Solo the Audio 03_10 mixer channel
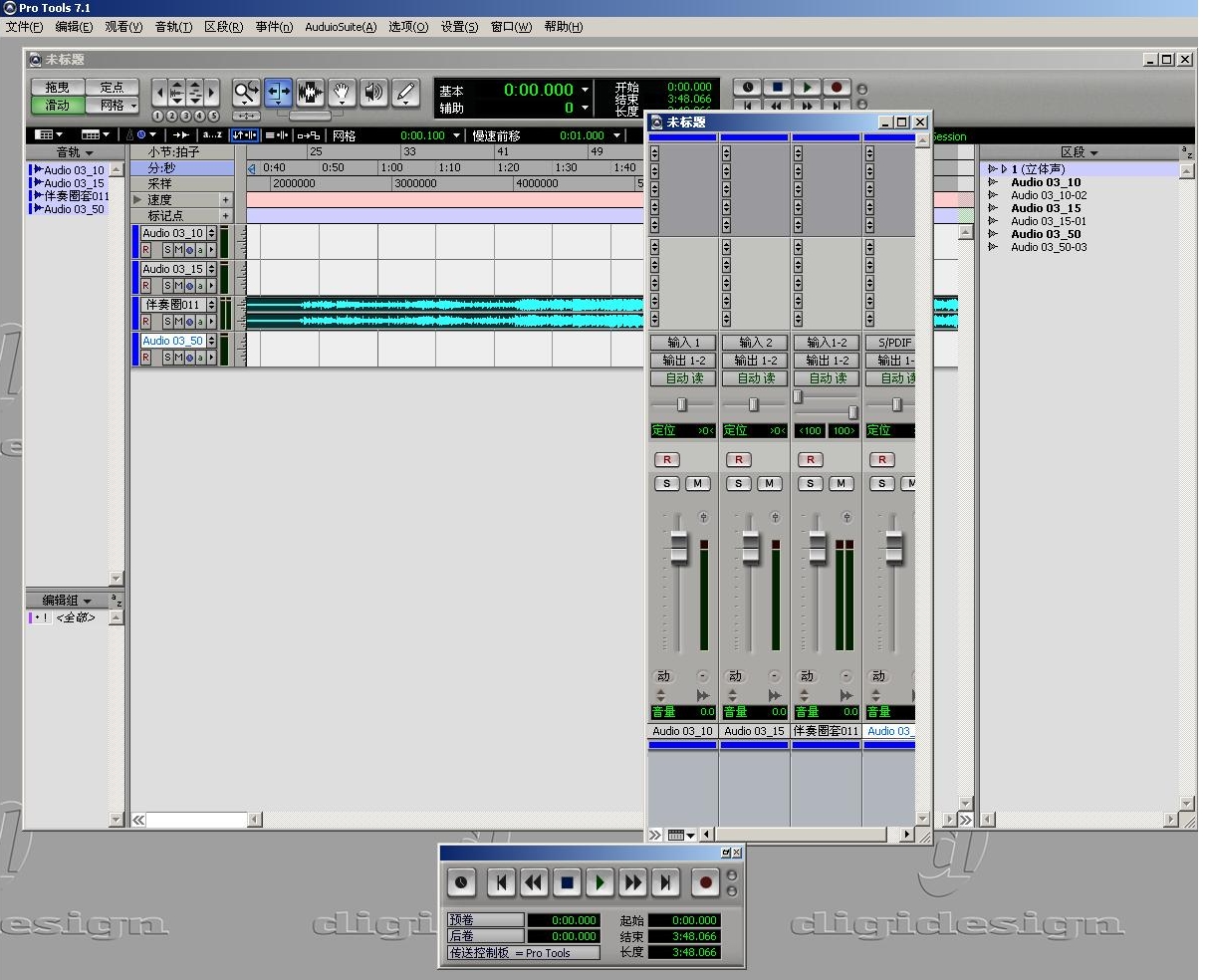 tap(666, 483)
